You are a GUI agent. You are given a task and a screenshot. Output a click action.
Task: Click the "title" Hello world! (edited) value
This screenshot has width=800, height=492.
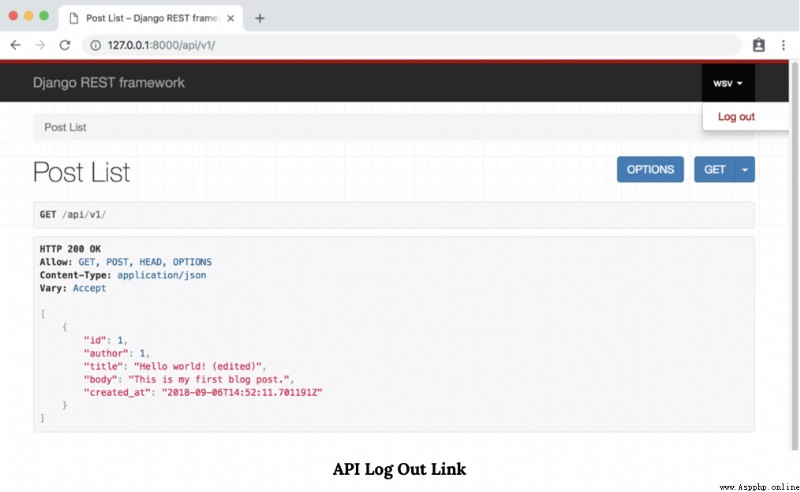click(198, 366)
